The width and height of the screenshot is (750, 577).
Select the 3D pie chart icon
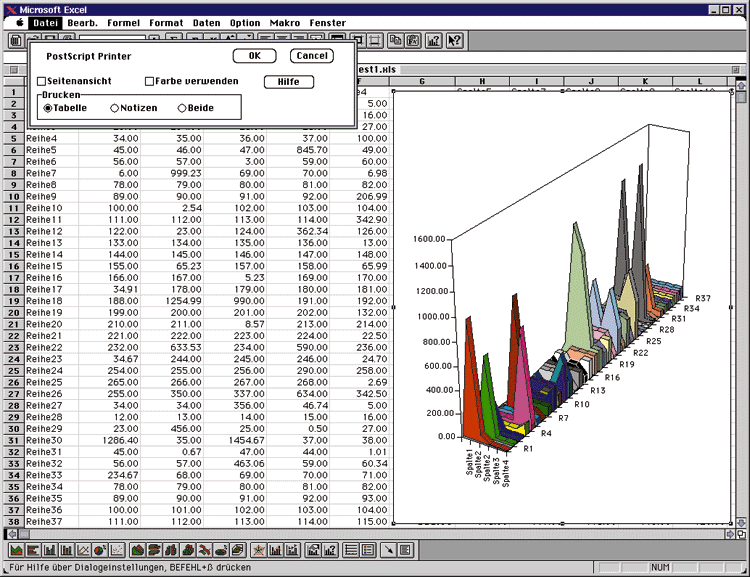tap(221, 550)
